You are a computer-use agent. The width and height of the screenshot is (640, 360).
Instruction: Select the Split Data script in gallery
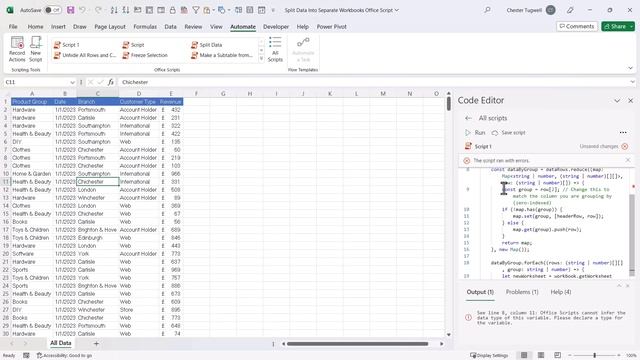click(x=207, y=44)
